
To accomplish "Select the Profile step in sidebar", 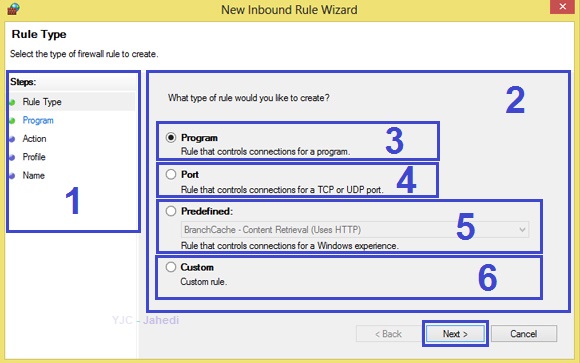I will pos(34,157).
